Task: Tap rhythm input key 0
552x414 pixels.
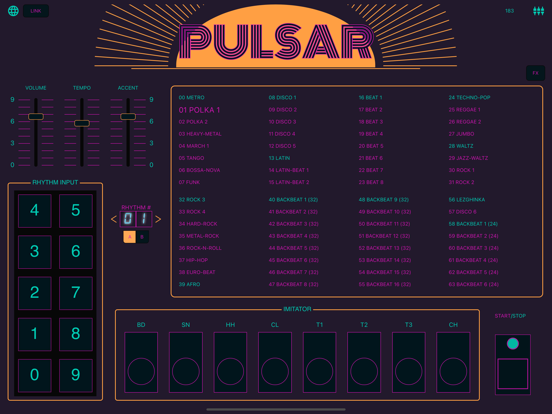Action: click(x=35, y=375)
